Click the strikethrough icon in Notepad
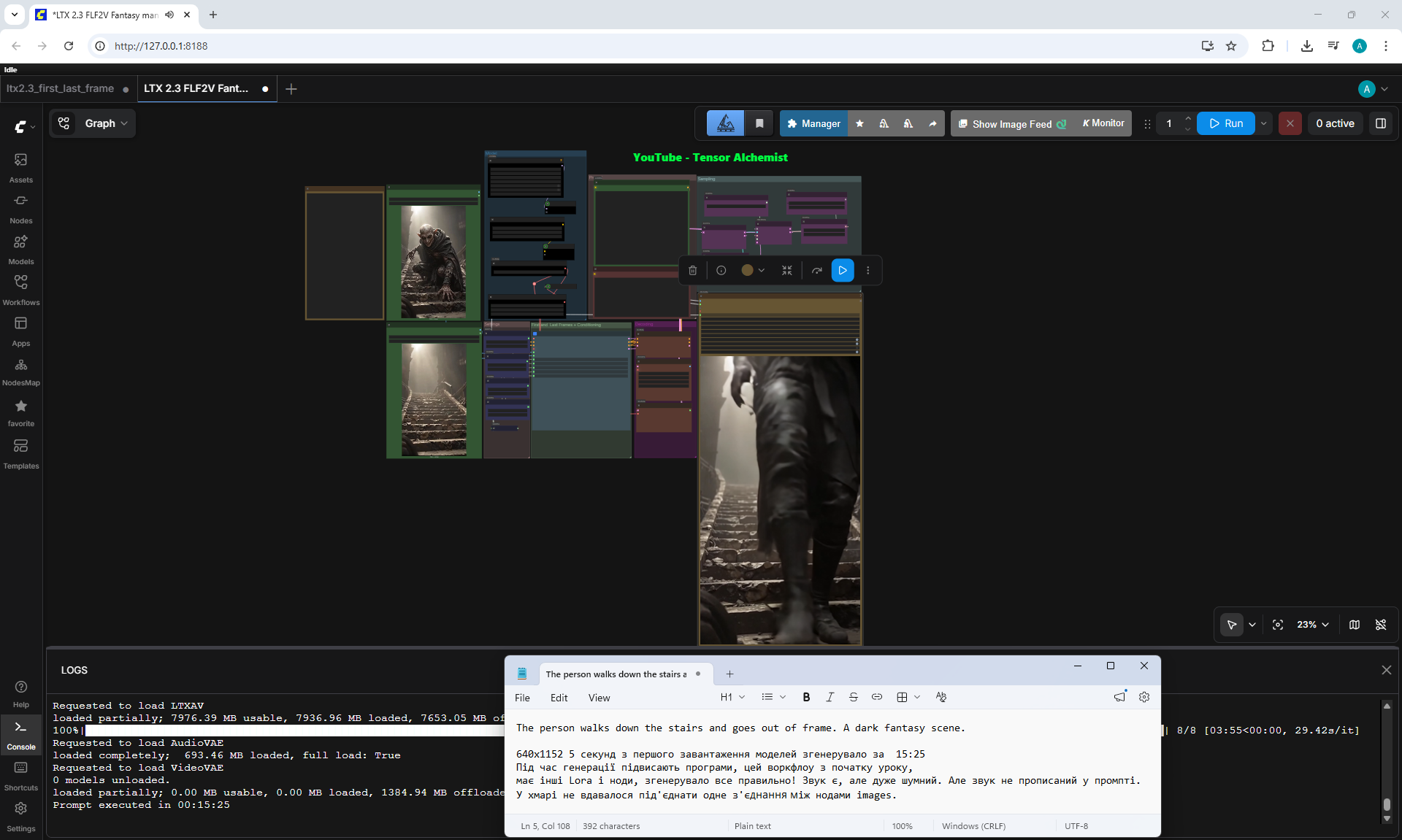This screenshot has width=1402, height=840. [853, 697]
